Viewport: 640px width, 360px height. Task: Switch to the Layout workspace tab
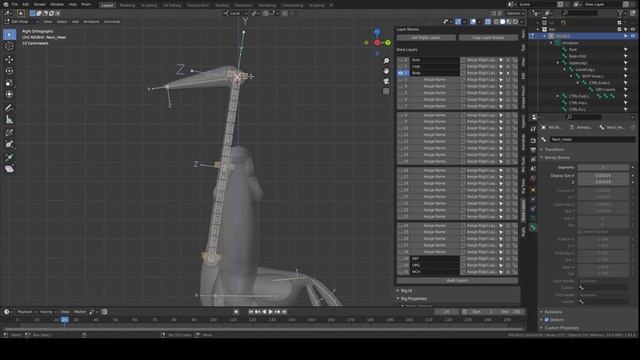click(107, 5)
